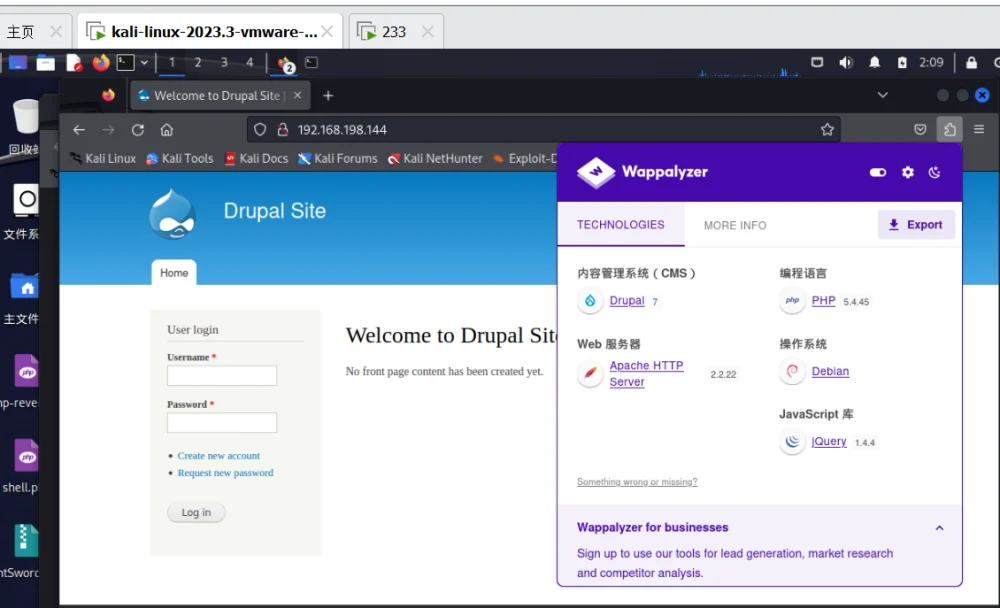1000x608 pixels.
Task: Click 'Something wrong or missing?' link
Action: click(637, 482)
